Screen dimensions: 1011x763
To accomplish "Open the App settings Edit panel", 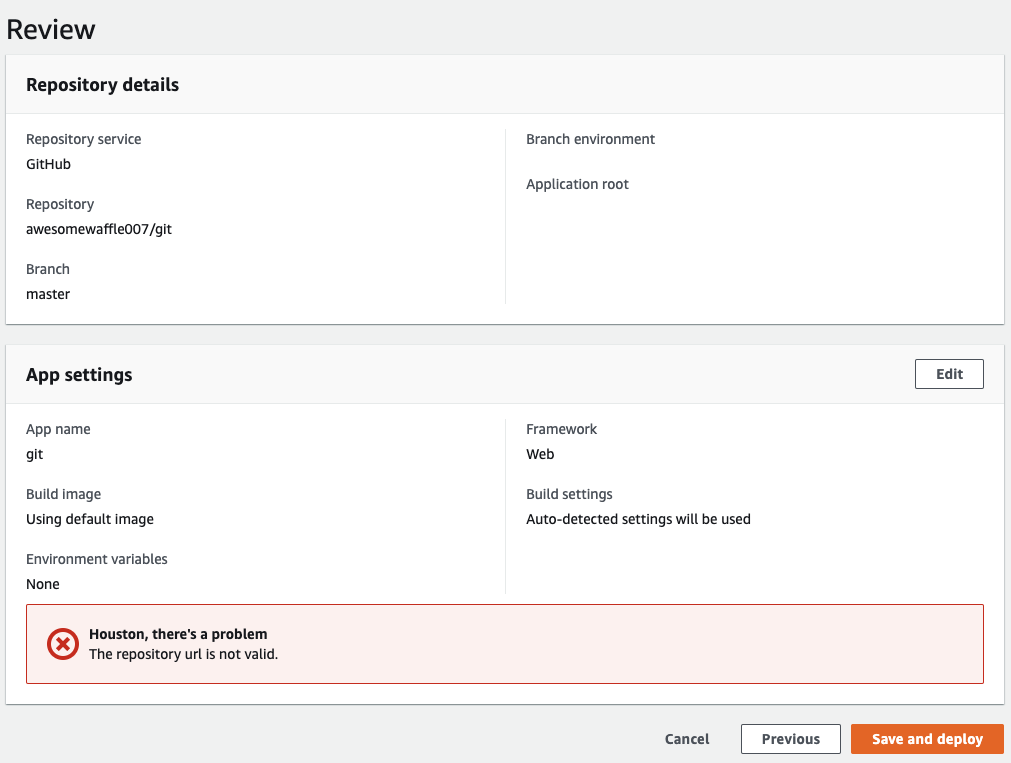I will [948, 373].
